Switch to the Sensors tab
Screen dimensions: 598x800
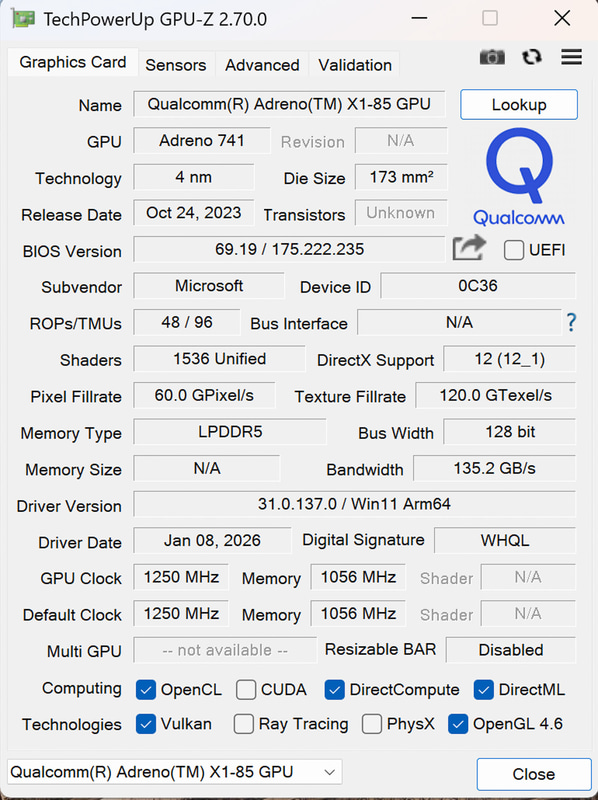click(176, 65)
